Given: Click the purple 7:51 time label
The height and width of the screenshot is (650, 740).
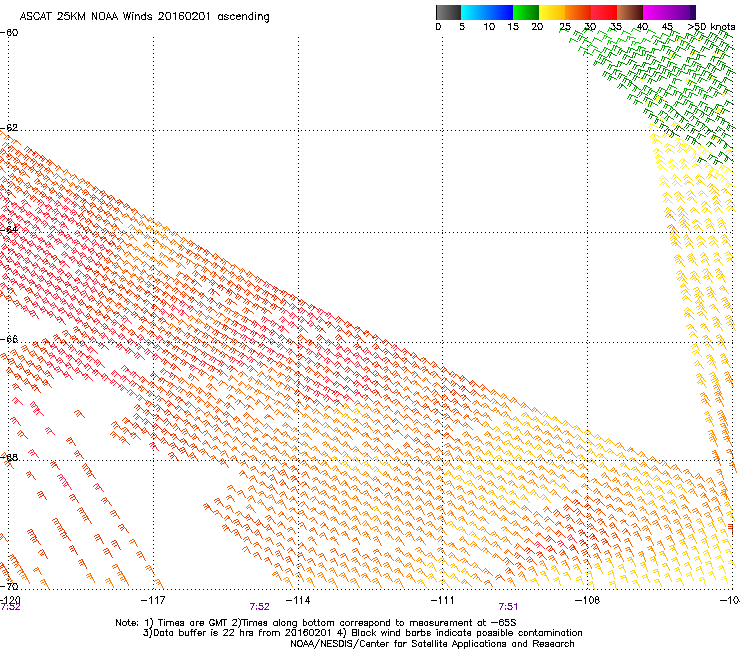Looking at the screenshot, I should 508,607.
